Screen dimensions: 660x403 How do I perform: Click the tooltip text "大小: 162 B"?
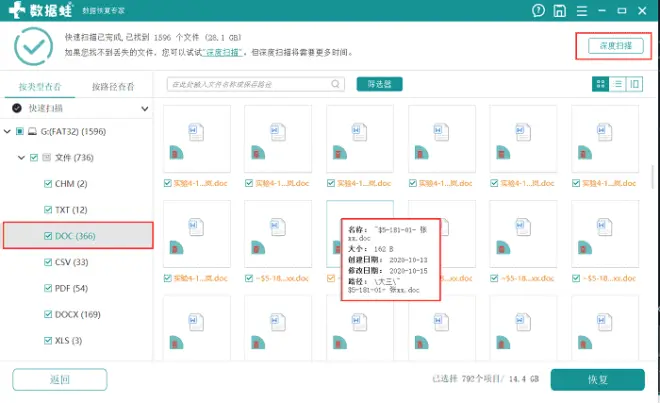click(371, 249)
